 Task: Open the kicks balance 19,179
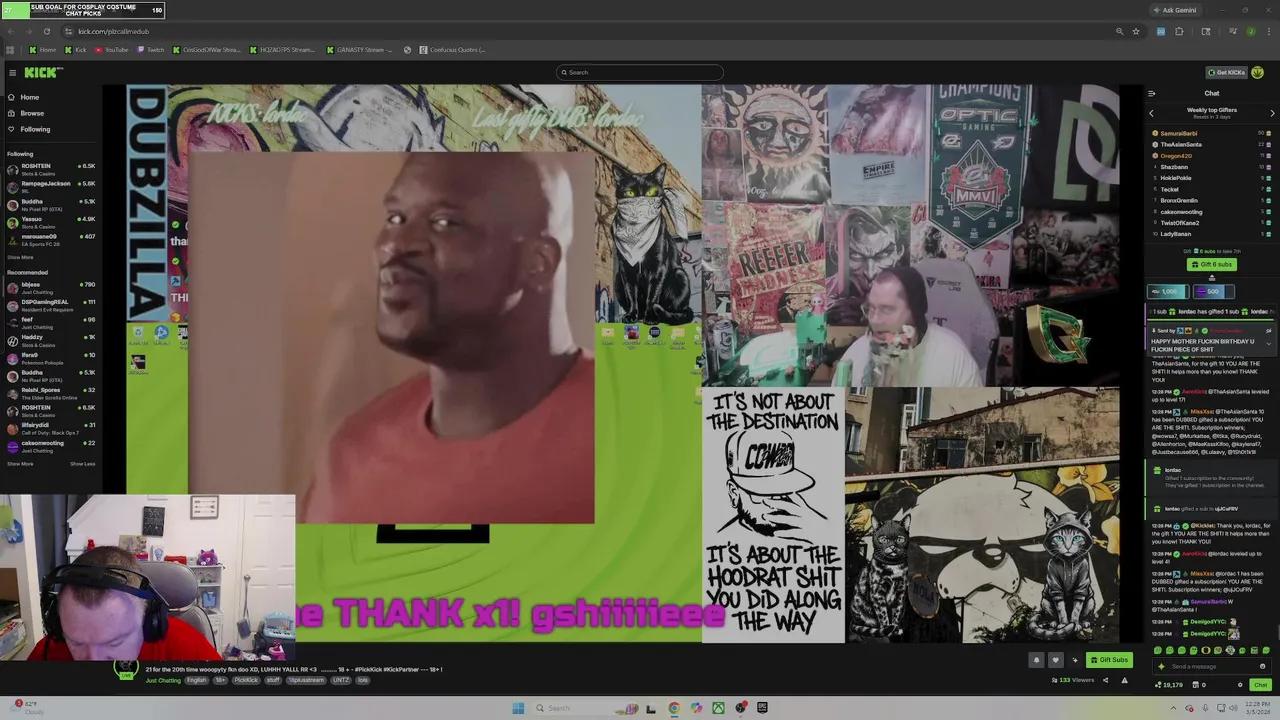(x=1169, y=685)
